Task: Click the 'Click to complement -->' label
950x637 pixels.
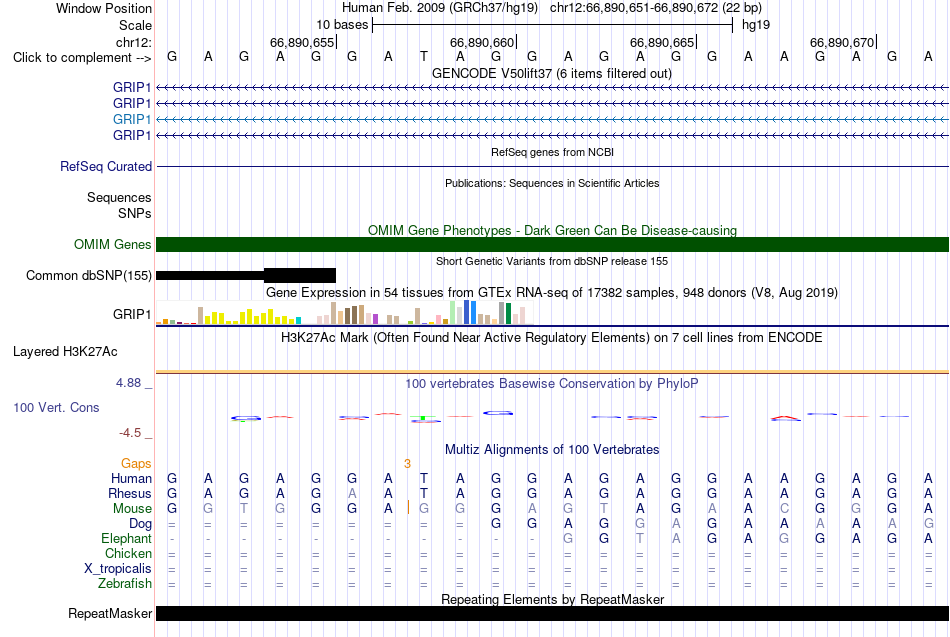Action: coord(82,58)
